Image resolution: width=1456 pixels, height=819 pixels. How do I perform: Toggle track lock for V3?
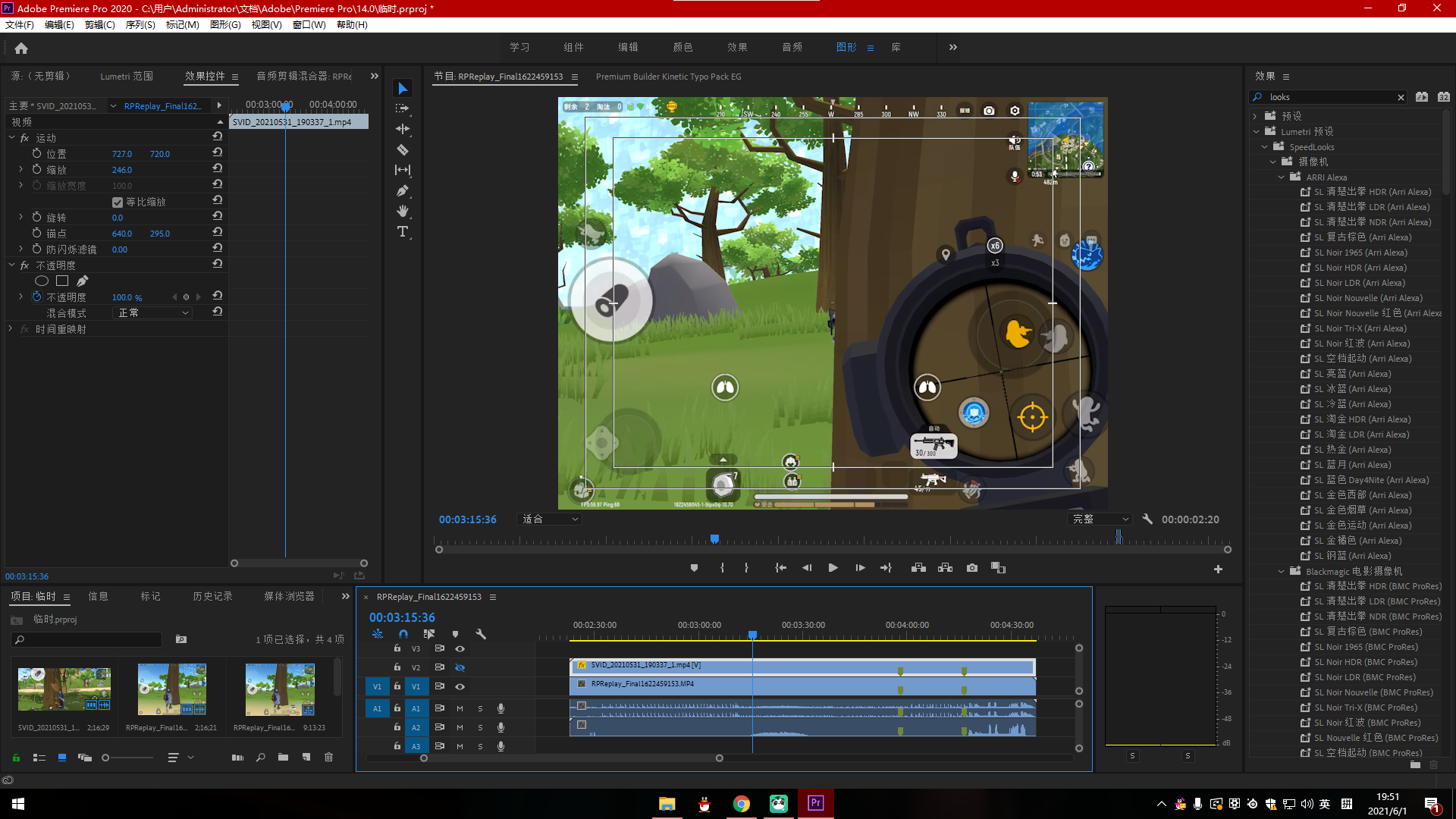pyautogui.click(x=397, y=648)
